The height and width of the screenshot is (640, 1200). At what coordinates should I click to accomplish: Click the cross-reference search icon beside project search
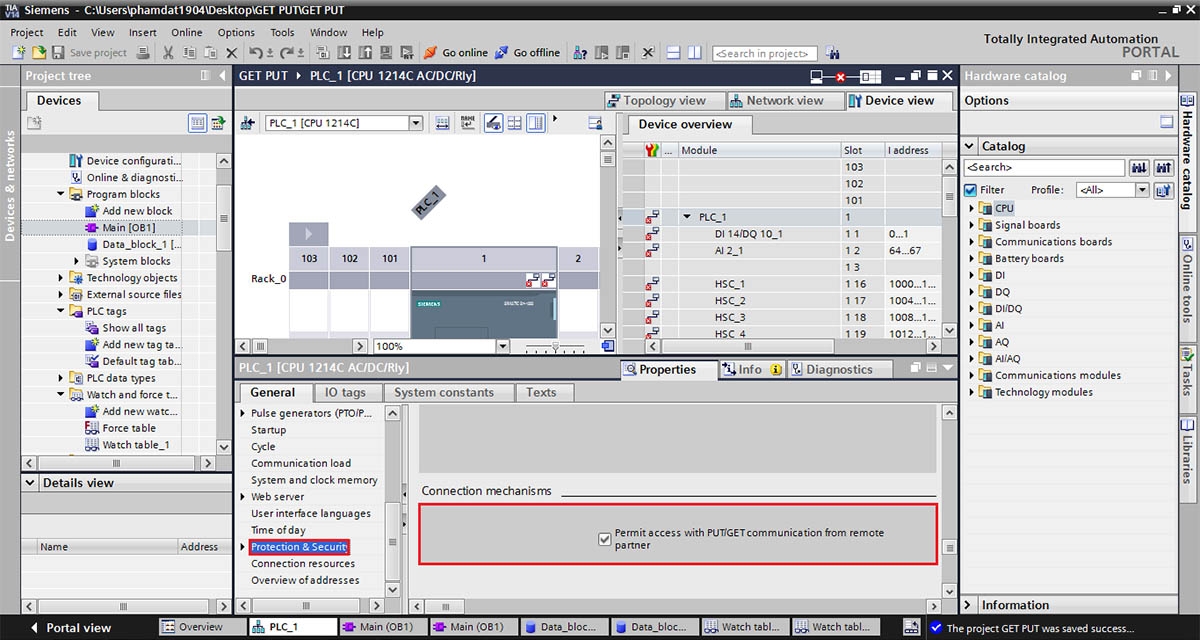click(x=832, y=53)
